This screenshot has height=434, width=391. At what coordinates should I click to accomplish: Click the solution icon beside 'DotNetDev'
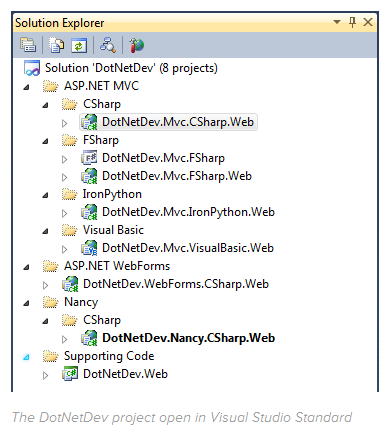(32, 68)
